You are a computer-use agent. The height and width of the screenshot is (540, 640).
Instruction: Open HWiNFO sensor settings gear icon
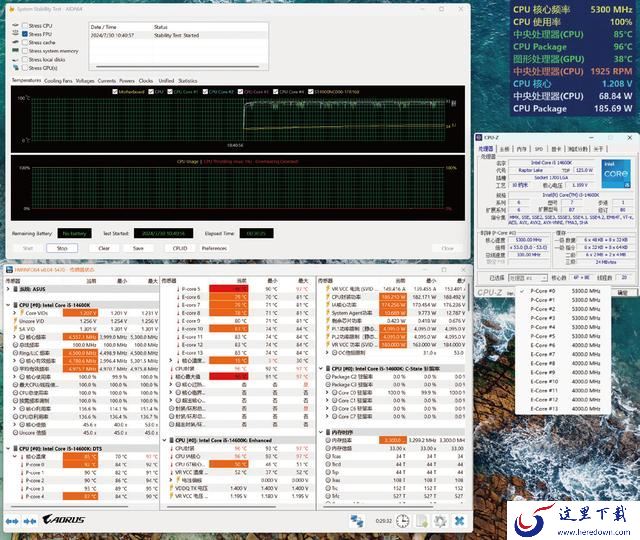coord(440,520)
